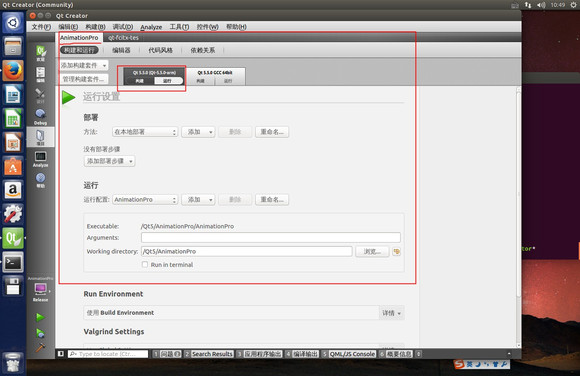Open the QML/JS Console pane
Viewport: 580px width, 376px height.
click(x=349, y=354)
